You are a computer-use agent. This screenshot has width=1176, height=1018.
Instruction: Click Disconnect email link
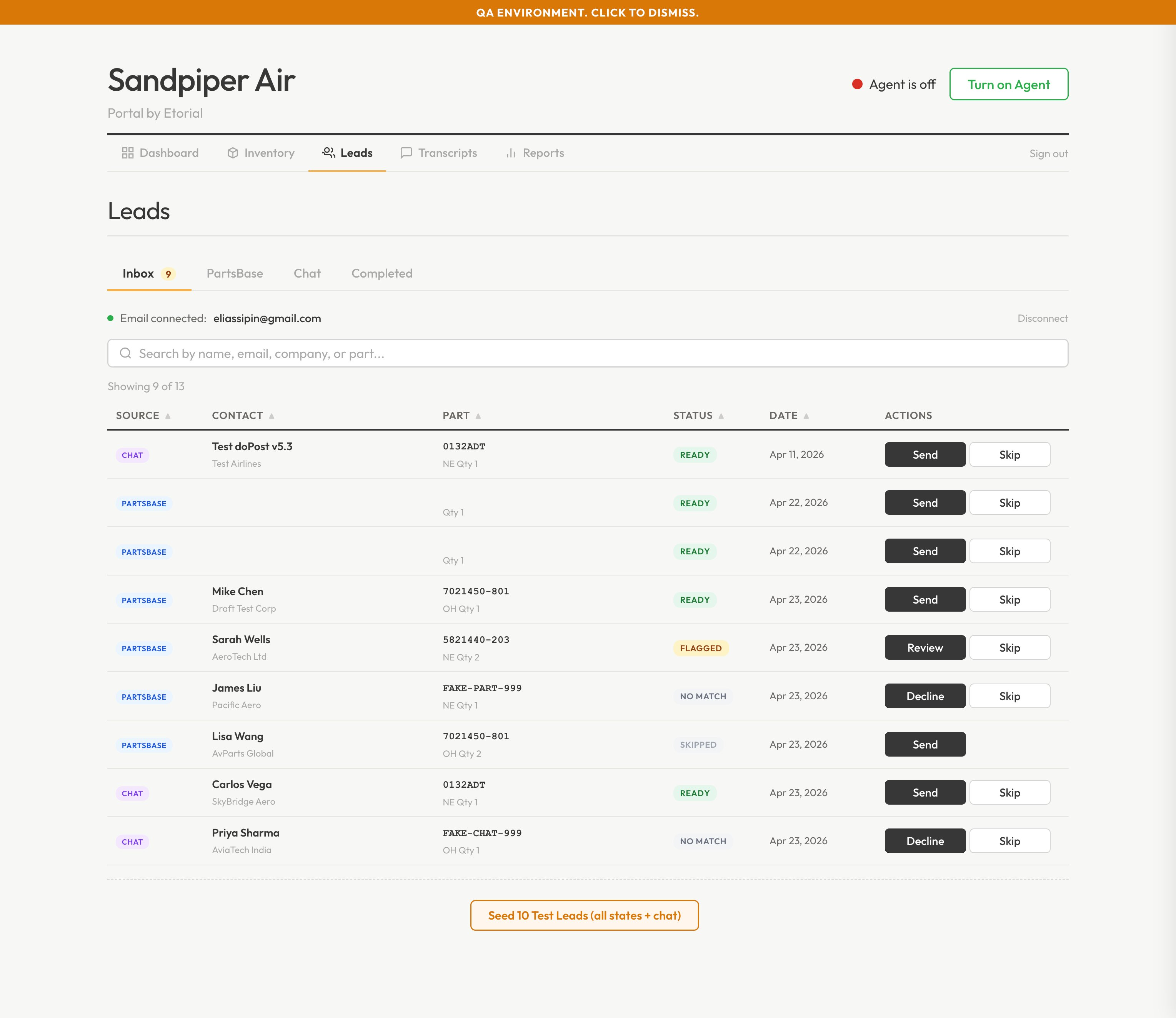1043,319
